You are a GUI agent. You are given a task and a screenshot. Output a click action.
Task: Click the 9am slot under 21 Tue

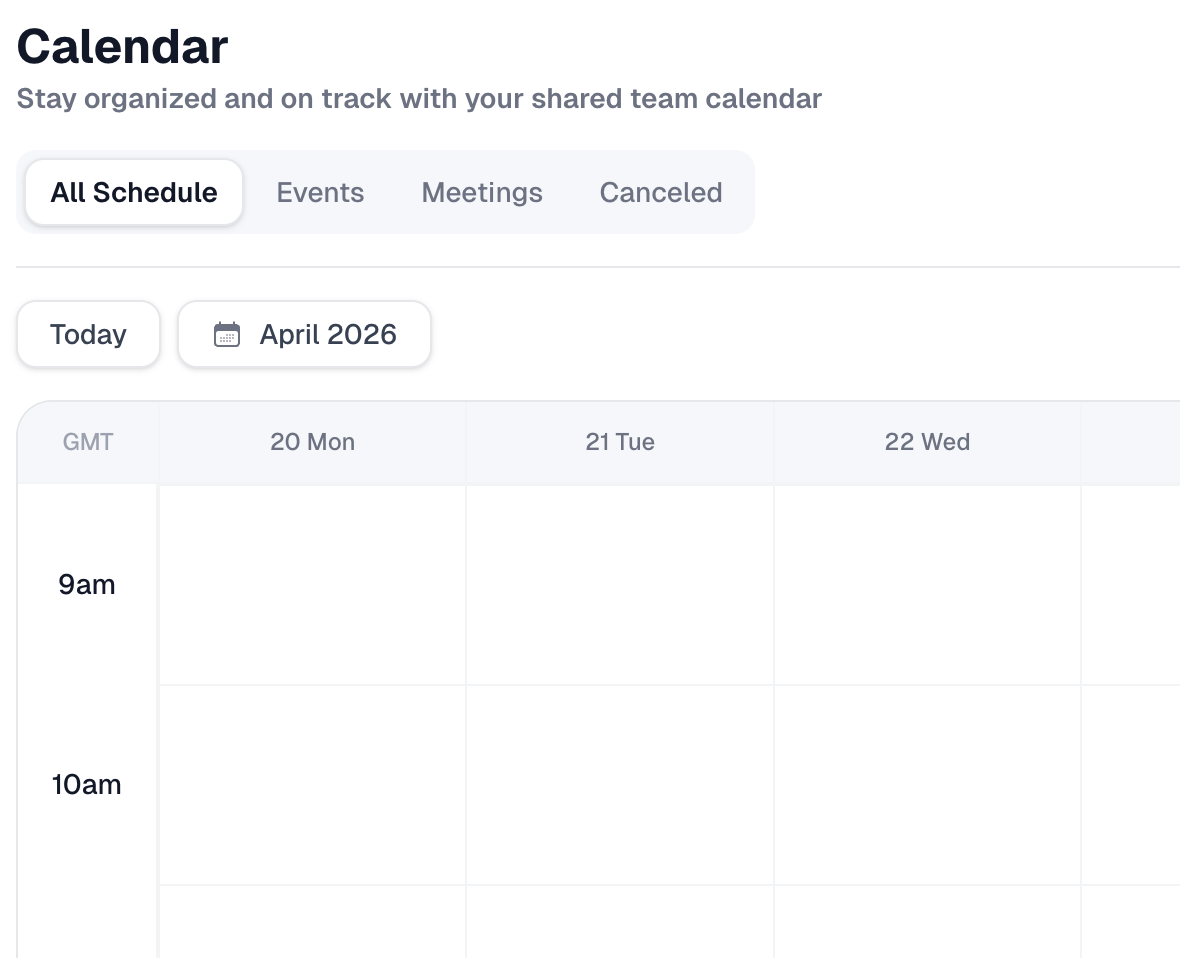[620, 584]
